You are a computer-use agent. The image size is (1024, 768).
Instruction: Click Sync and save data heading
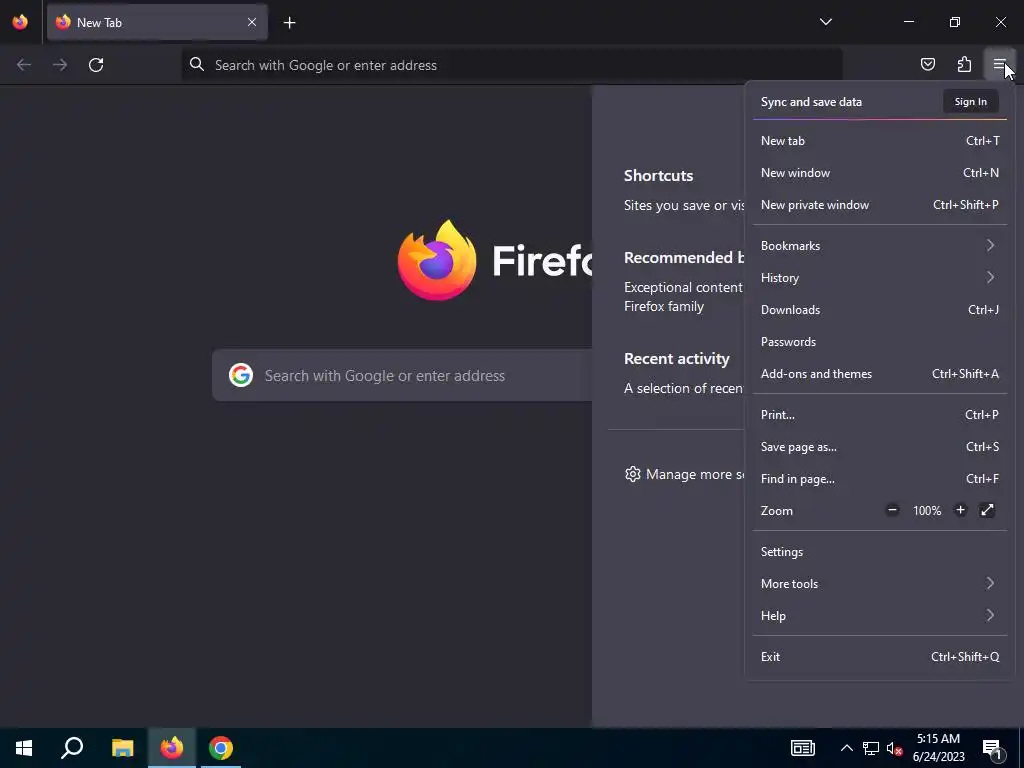(x=811, y=102)
